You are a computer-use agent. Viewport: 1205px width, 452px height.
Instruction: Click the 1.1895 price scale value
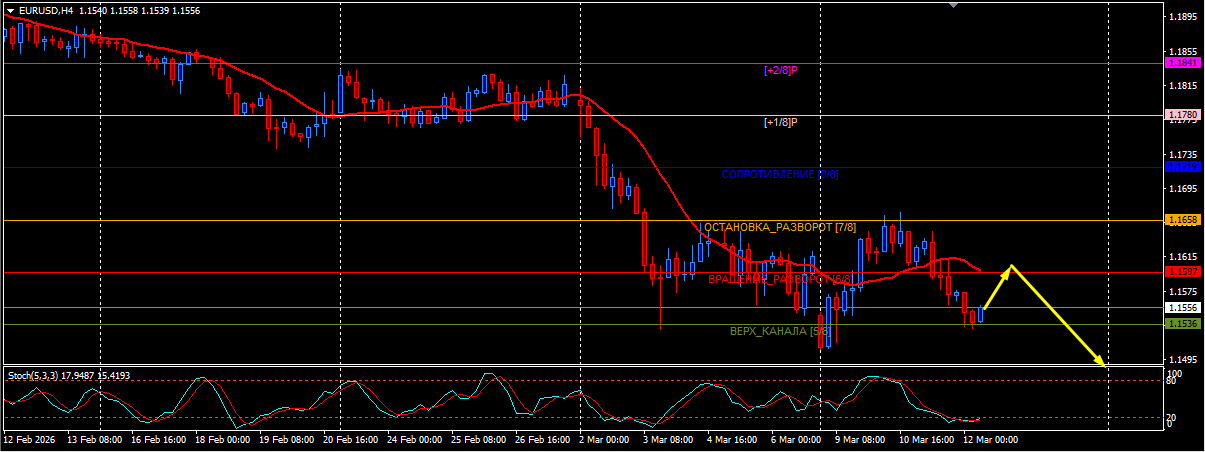[x=1184, y=17]
